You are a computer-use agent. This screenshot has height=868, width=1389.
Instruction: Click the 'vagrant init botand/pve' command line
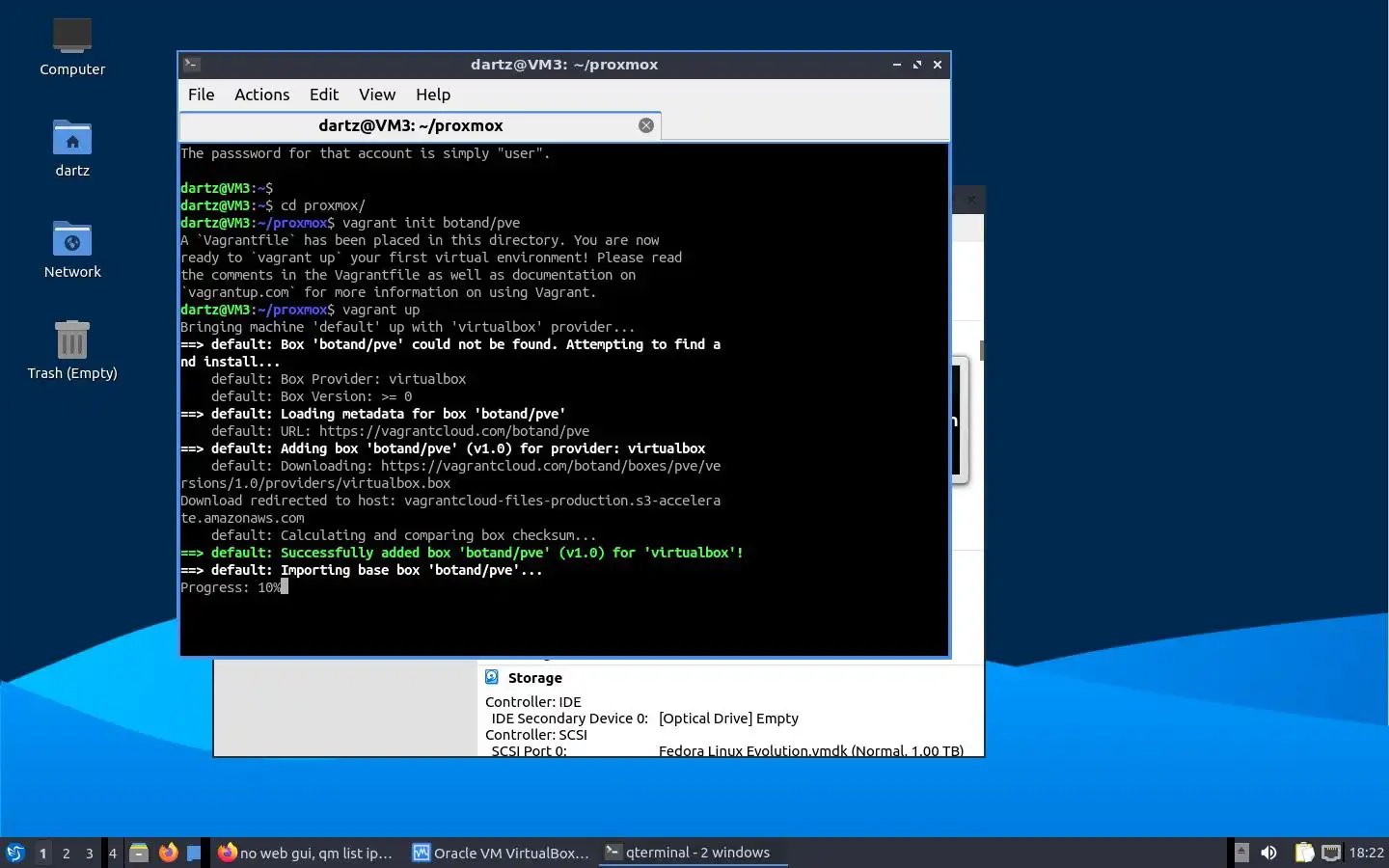350,223
